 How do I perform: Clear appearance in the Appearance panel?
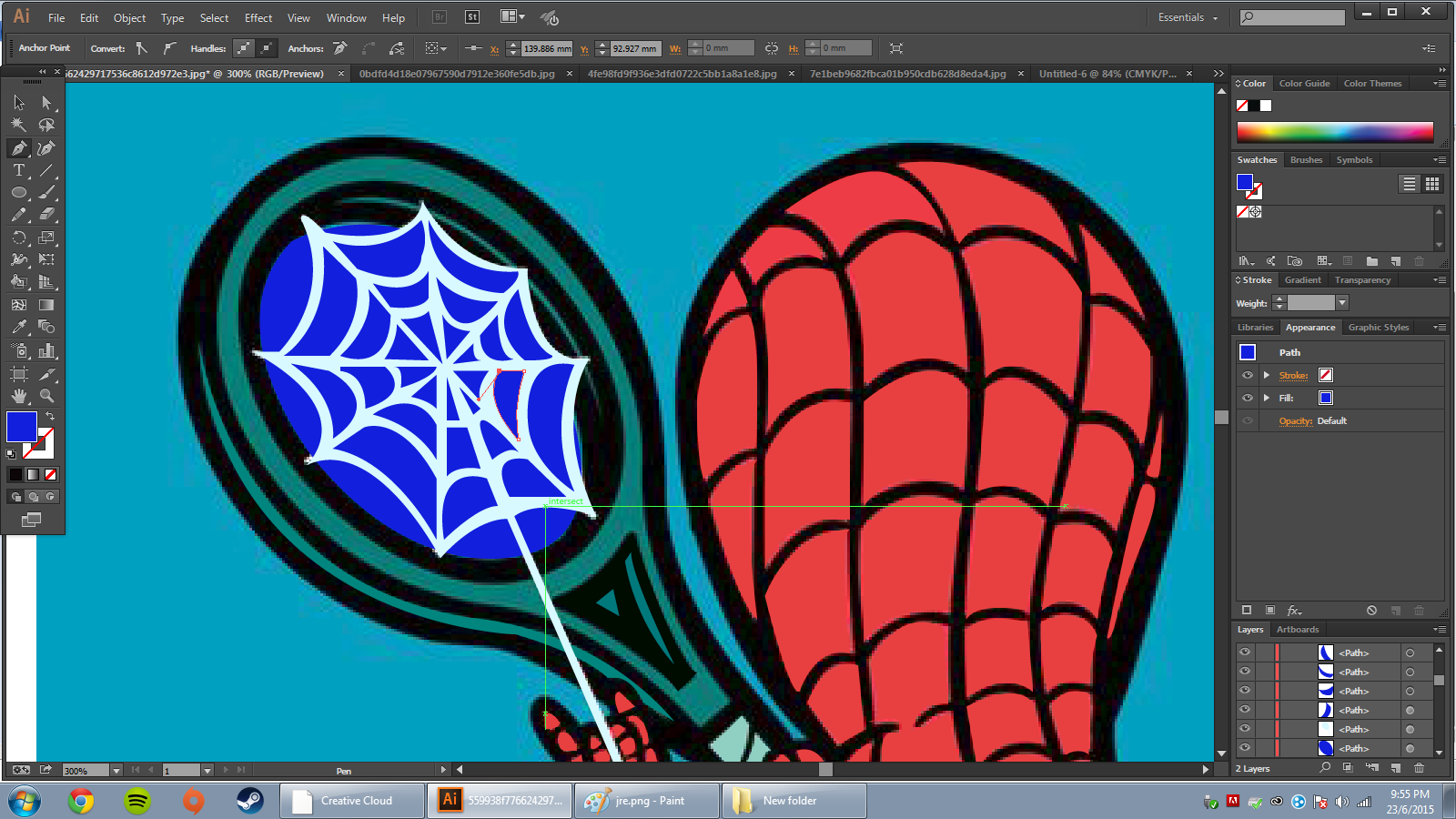(1371, 610)
